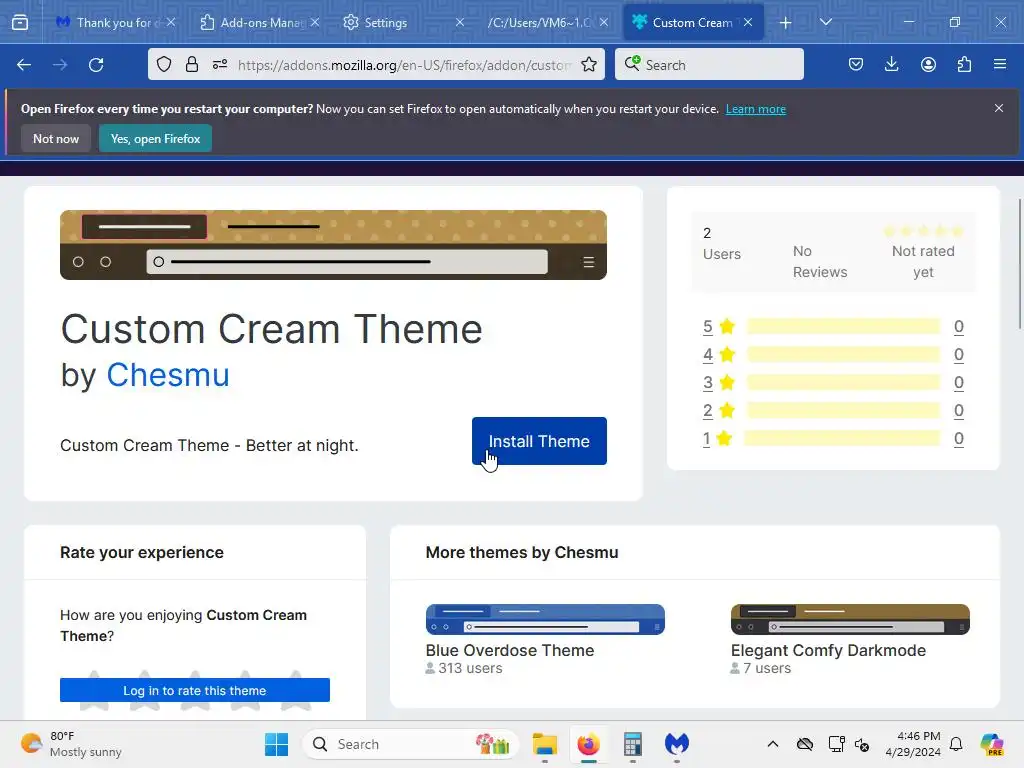Save page to Pocket

[x=856, y=65]
